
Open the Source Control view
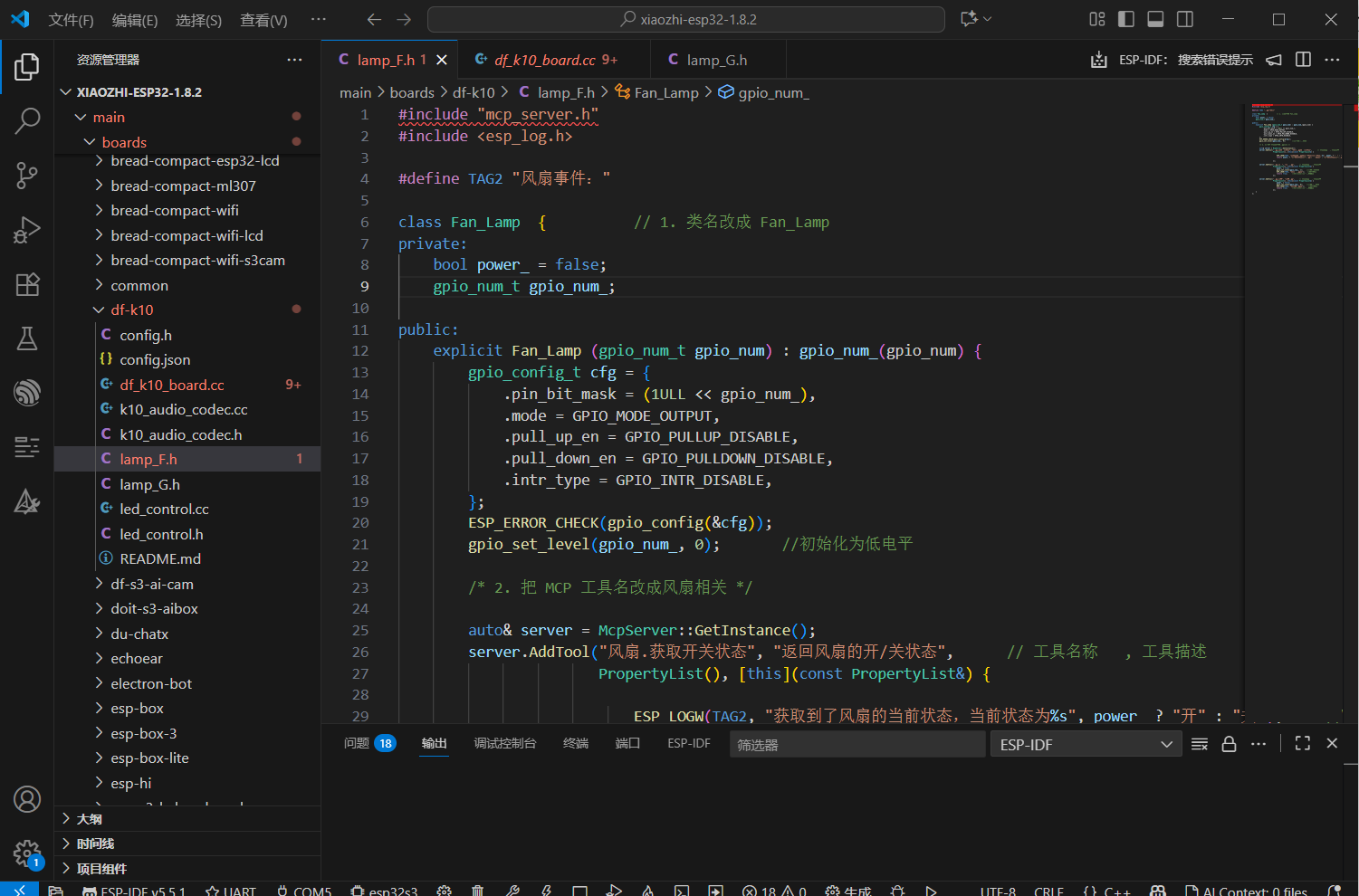click(x=27, y=175)
